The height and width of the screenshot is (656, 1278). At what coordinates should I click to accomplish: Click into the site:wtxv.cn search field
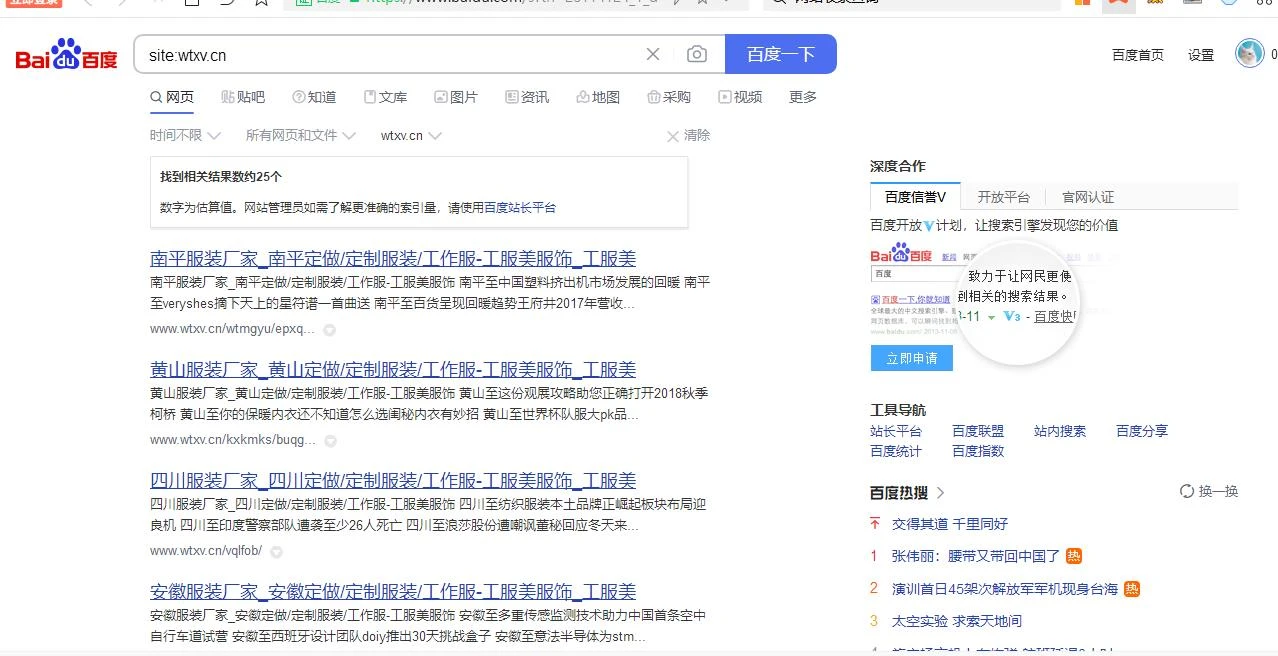[x=390, y=55]
